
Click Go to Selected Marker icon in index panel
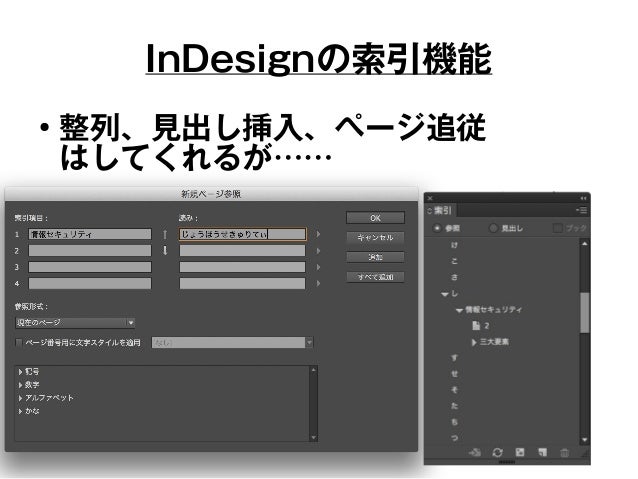click(x=474, y=452)
